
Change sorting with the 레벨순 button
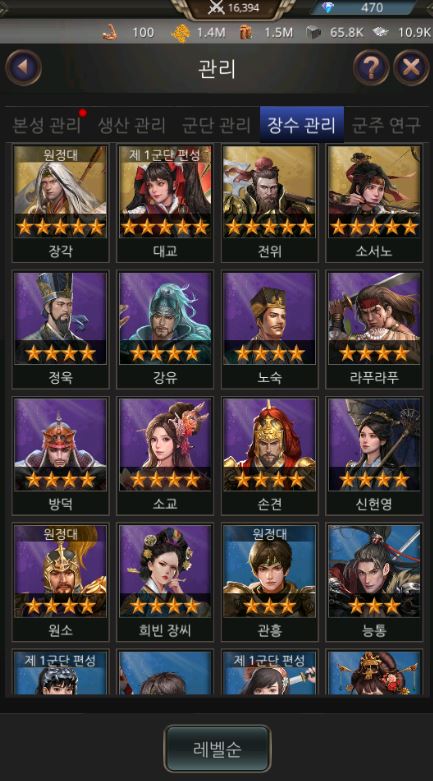217,748
